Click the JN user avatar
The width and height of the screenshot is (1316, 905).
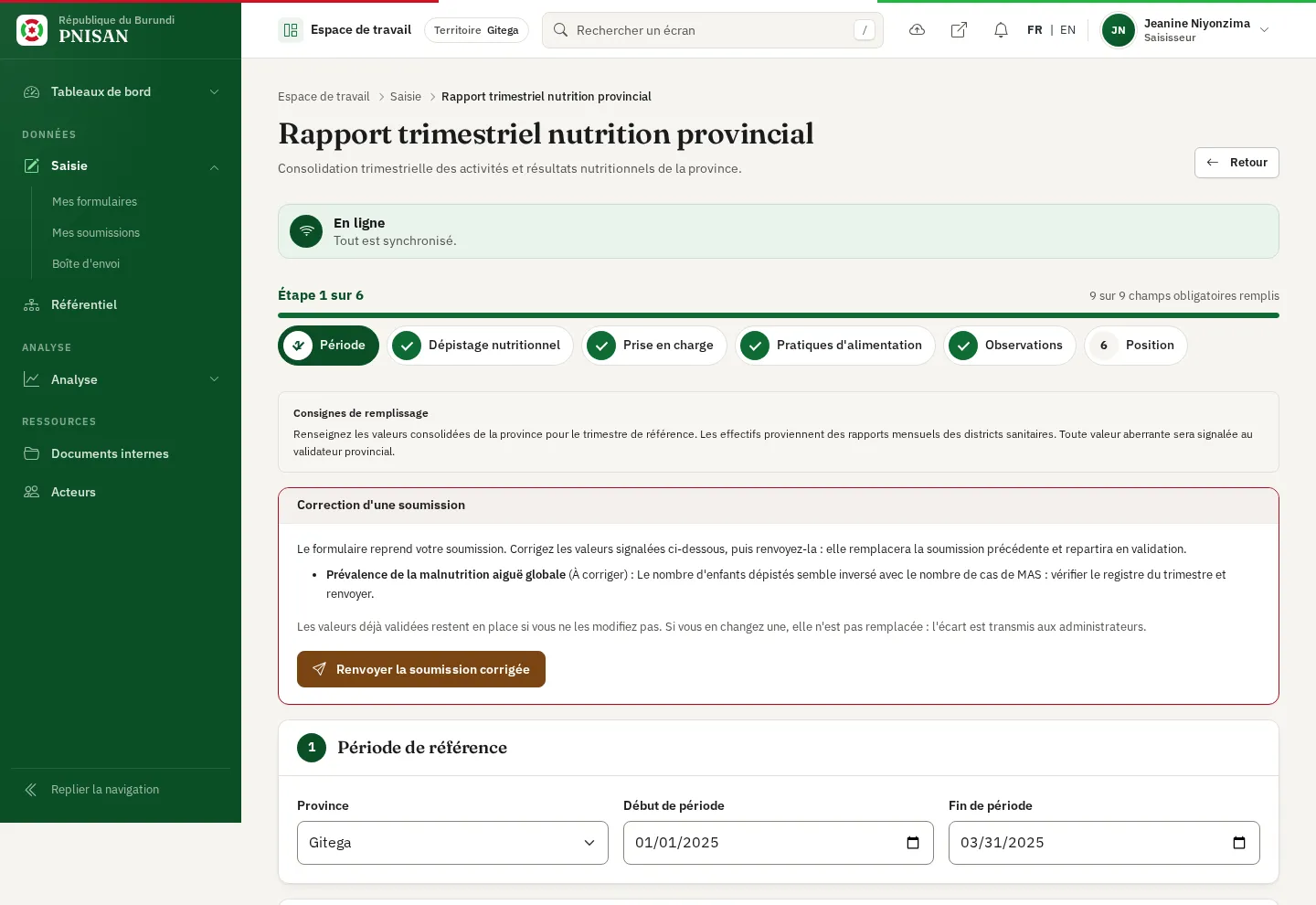tap(1119, 30)
